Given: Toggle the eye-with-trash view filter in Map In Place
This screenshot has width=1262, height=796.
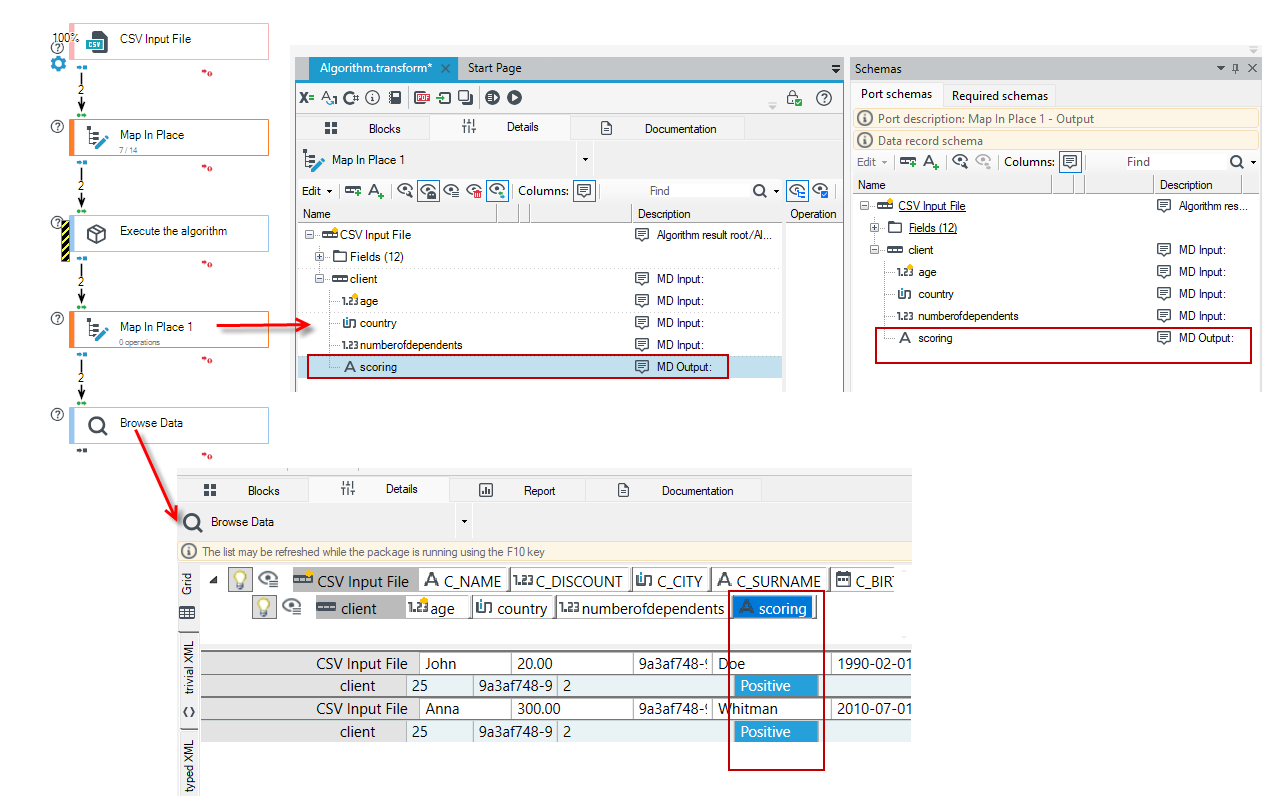Looking at the screenshot, I should pyautogui.click(x=475, y=190).
